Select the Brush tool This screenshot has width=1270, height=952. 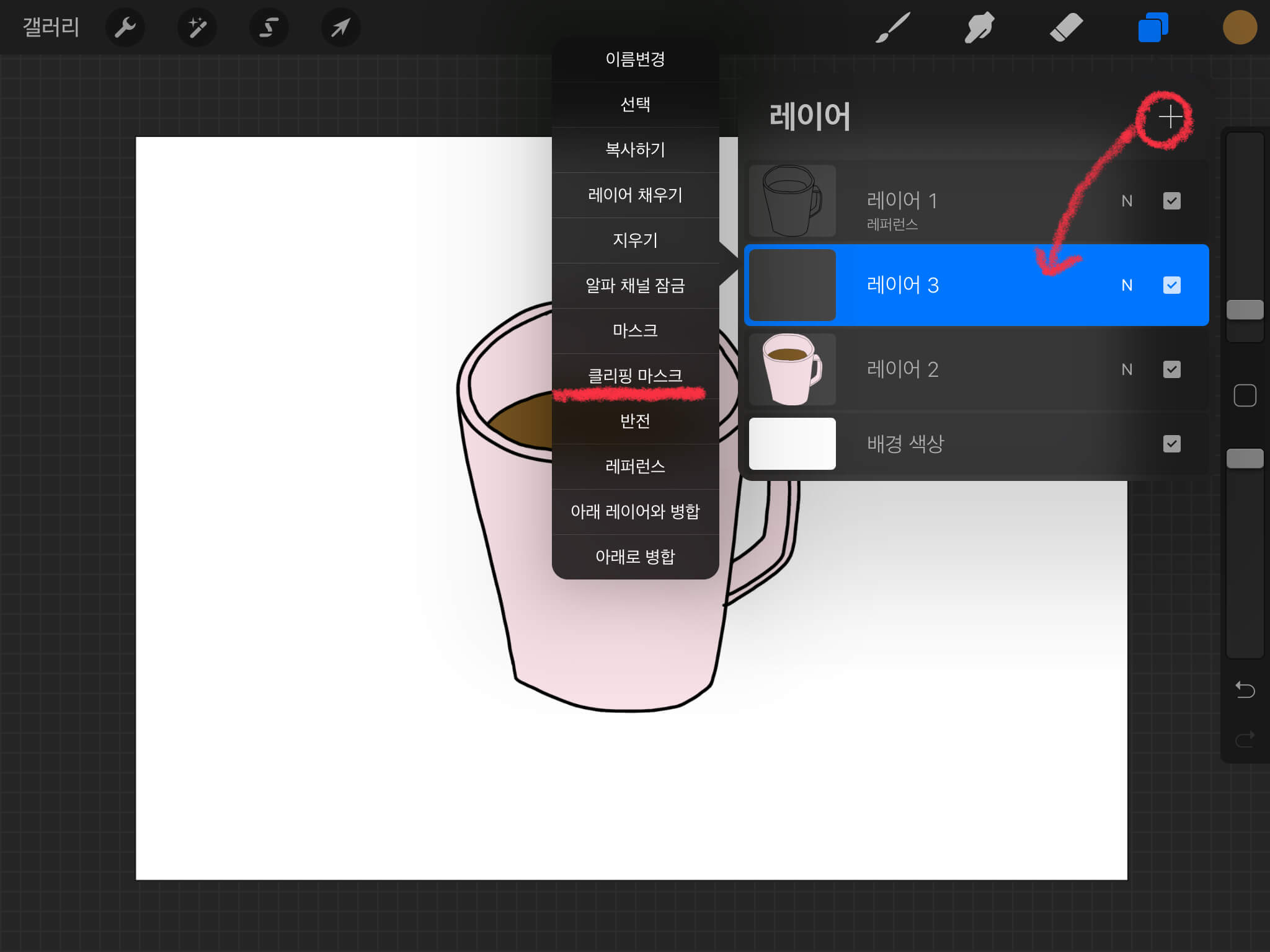coord(893,27)
